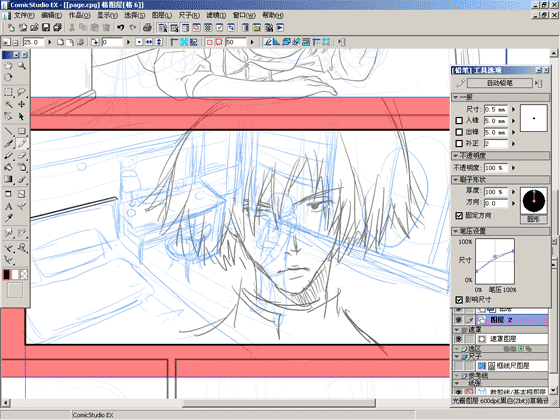Open the 厚度 value slider arrow

513,192
